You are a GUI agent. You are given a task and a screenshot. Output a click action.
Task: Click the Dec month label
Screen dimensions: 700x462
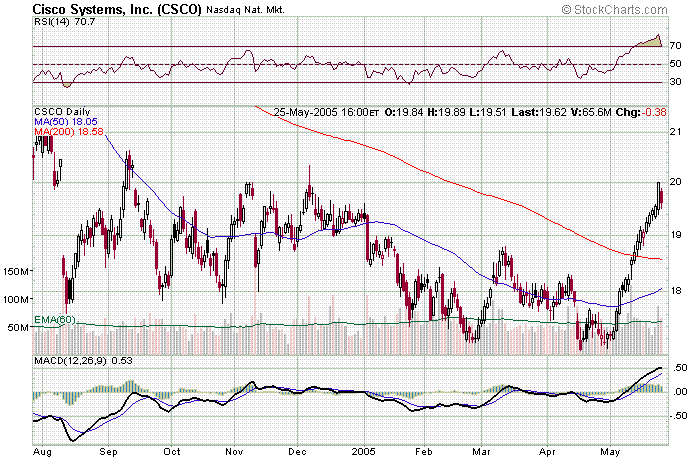[297, 452]
